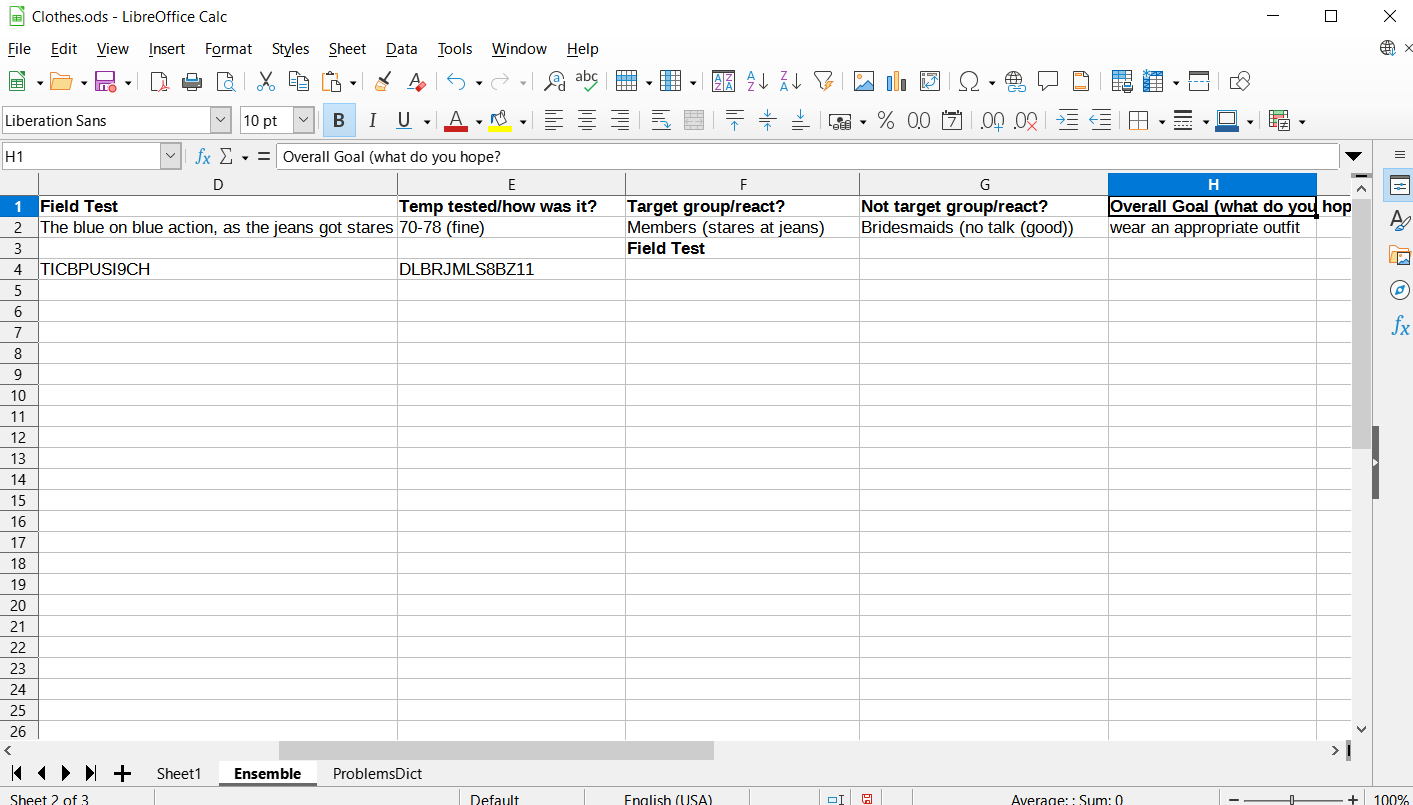Export the spreadsheet as PDF

(x=159, y=82)
